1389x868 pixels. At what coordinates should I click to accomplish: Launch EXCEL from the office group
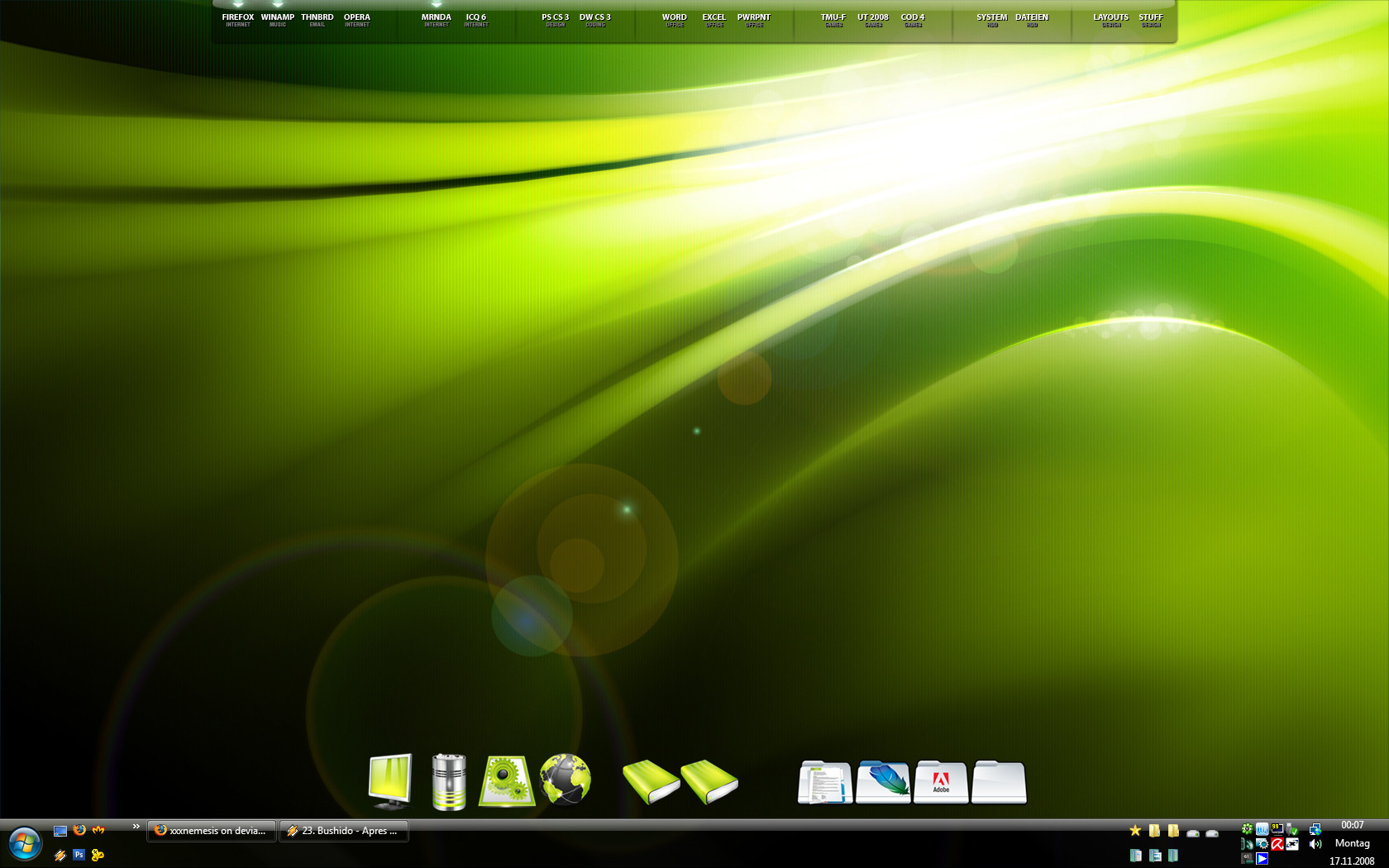tap(714, 20)
